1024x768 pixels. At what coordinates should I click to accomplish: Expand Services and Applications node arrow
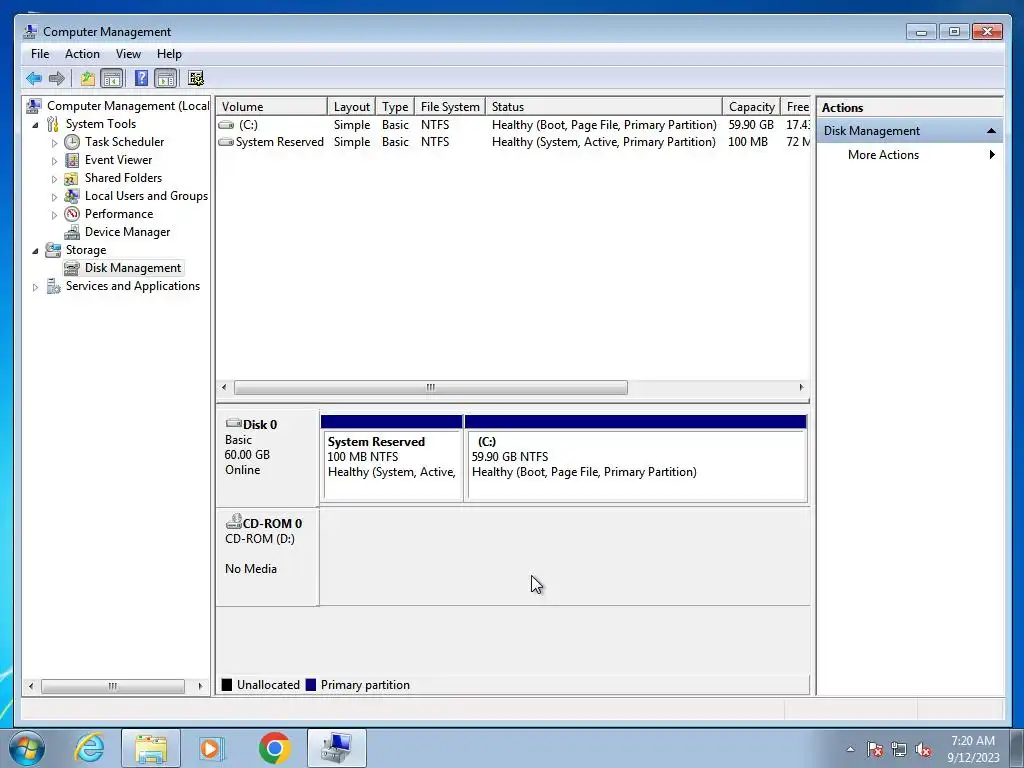pos(35,287)
